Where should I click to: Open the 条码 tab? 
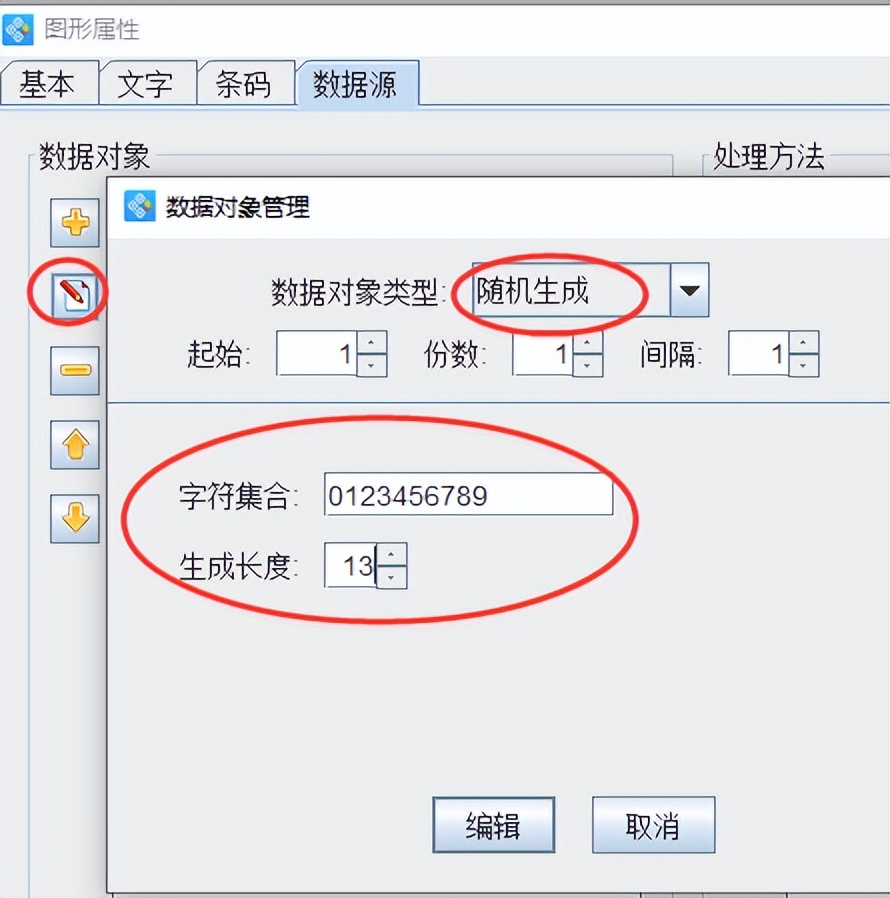point(246,84)
